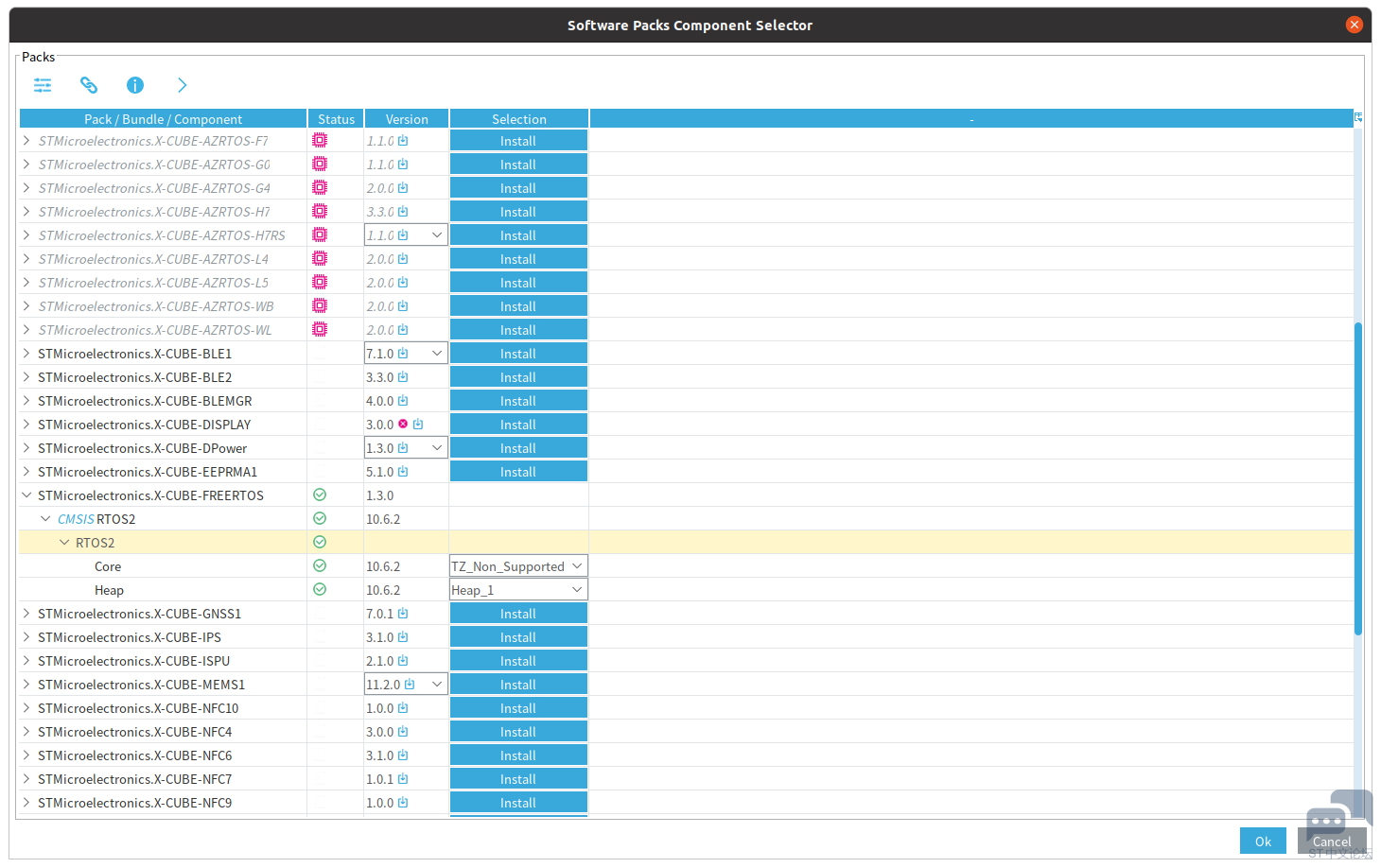Collapse the RTOS2 component group

point(64,542)
